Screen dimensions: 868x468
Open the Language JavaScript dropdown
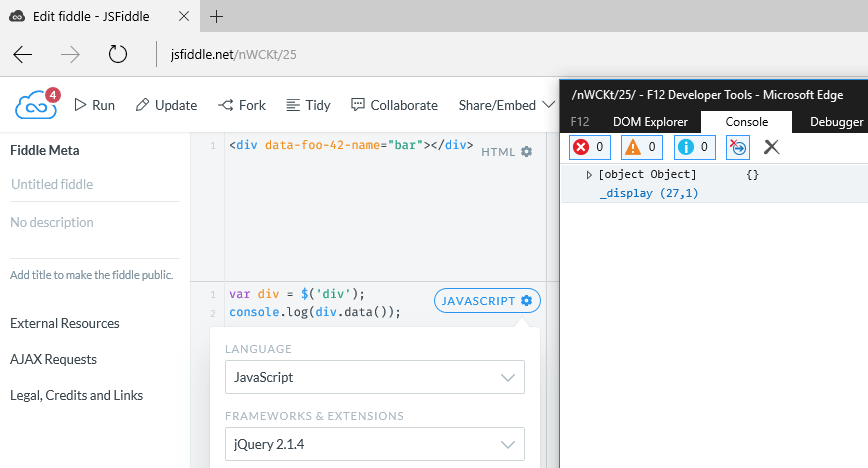tap(375, 377)
